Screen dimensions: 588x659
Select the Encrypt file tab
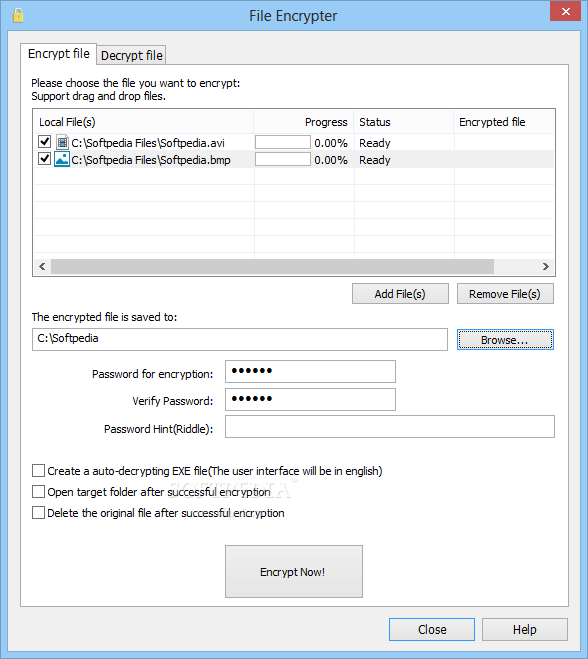(58, 54)
